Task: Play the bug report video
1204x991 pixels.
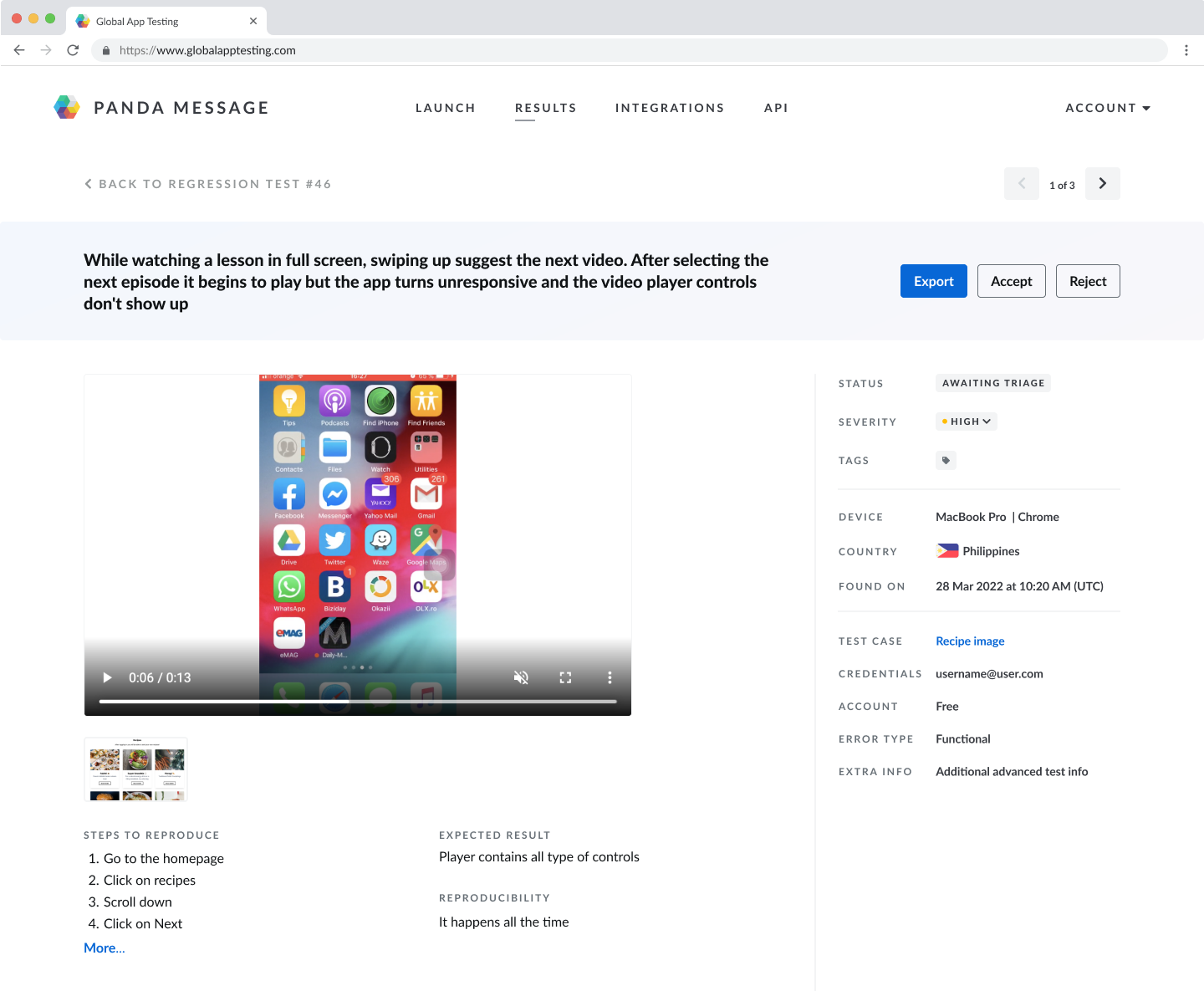Action: pos(107,677)
